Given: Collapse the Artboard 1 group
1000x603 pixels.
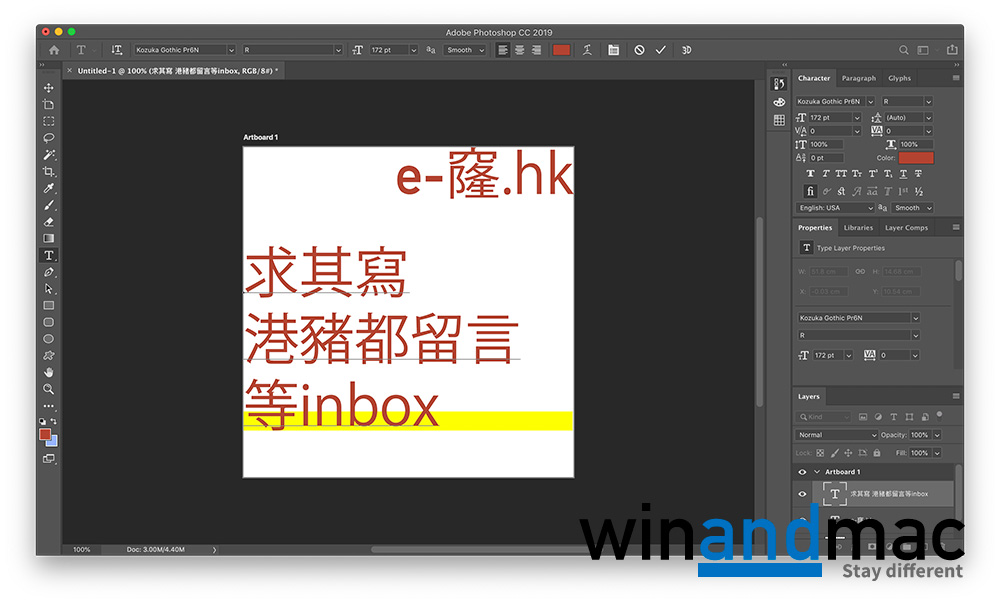Looking at the screenshot, I should point(816,472).
